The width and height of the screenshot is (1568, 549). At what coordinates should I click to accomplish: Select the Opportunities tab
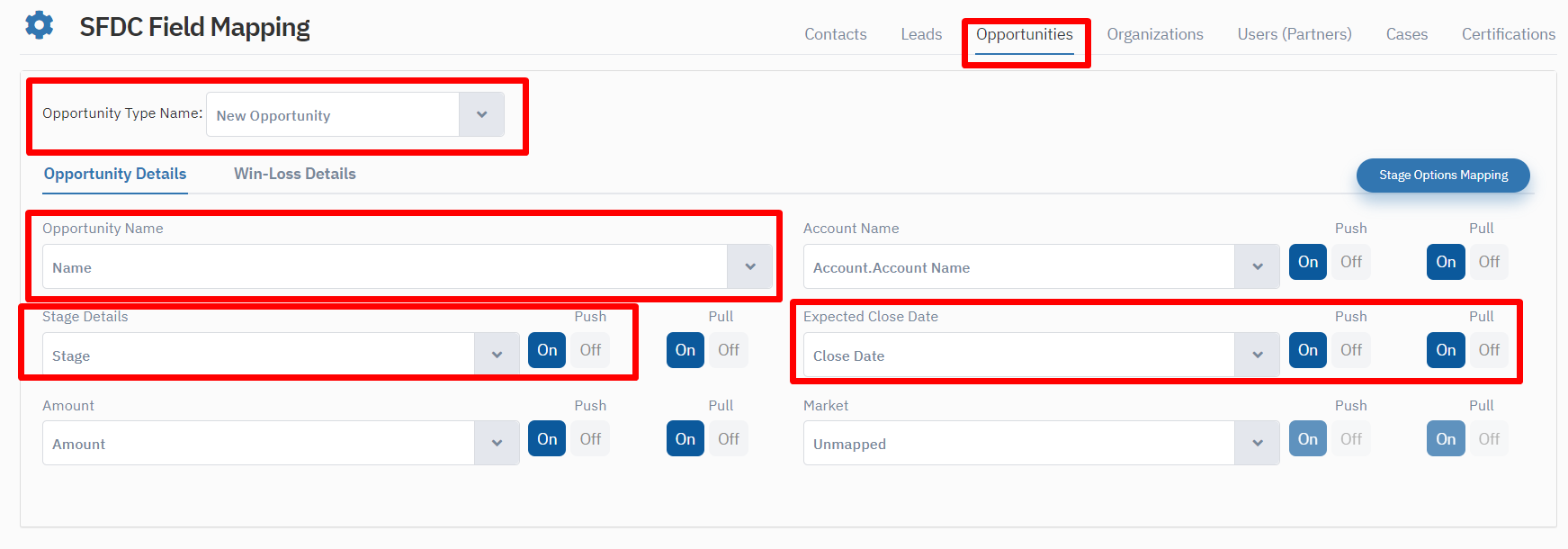click(1025, 34)
